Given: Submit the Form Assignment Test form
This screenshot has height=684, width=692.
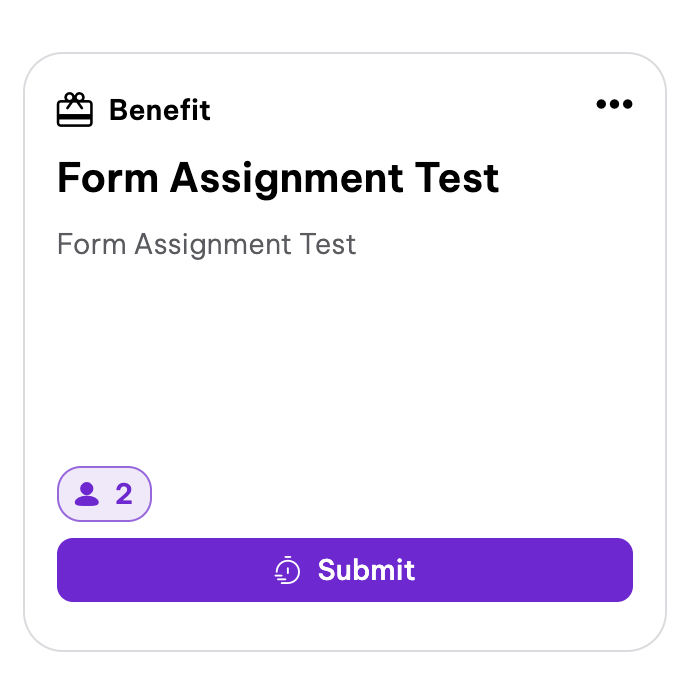Looking at the screenshot, I should (x=345, y=570).
